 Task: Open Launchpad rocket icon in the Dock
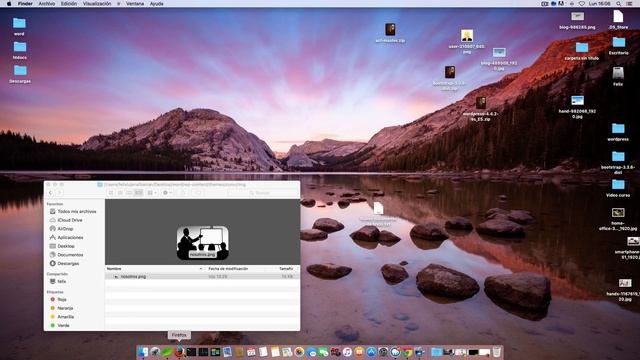(155, 352)
